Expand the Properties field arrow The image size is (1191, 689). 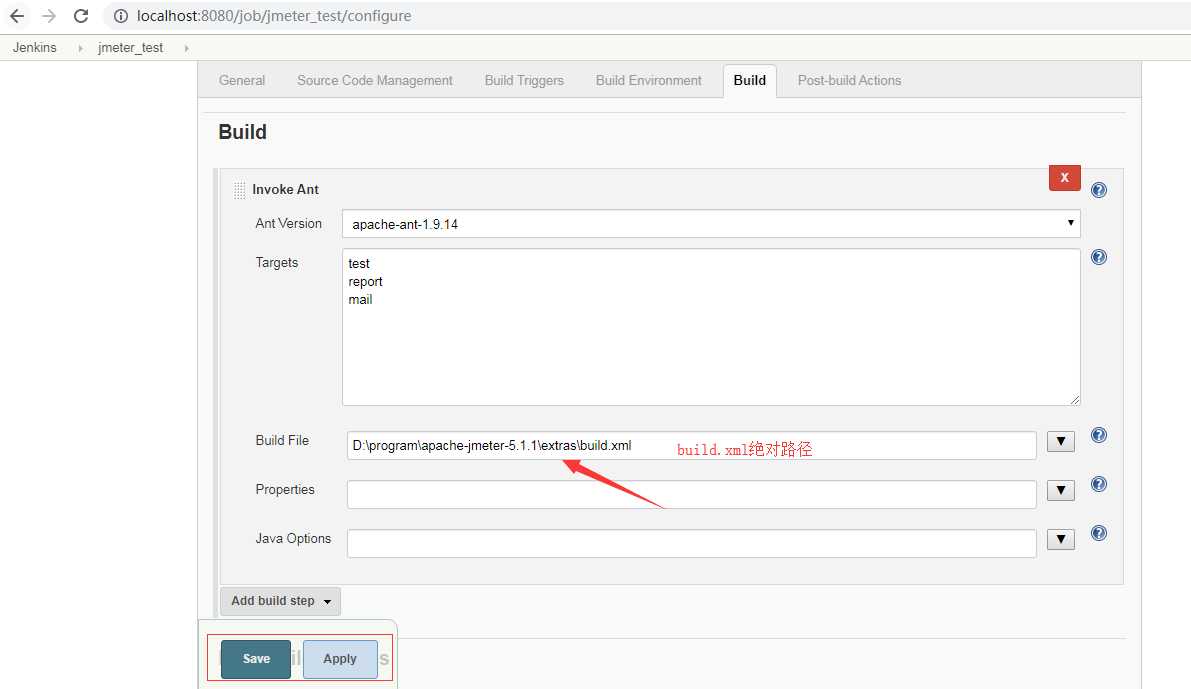coord(1060,491)
